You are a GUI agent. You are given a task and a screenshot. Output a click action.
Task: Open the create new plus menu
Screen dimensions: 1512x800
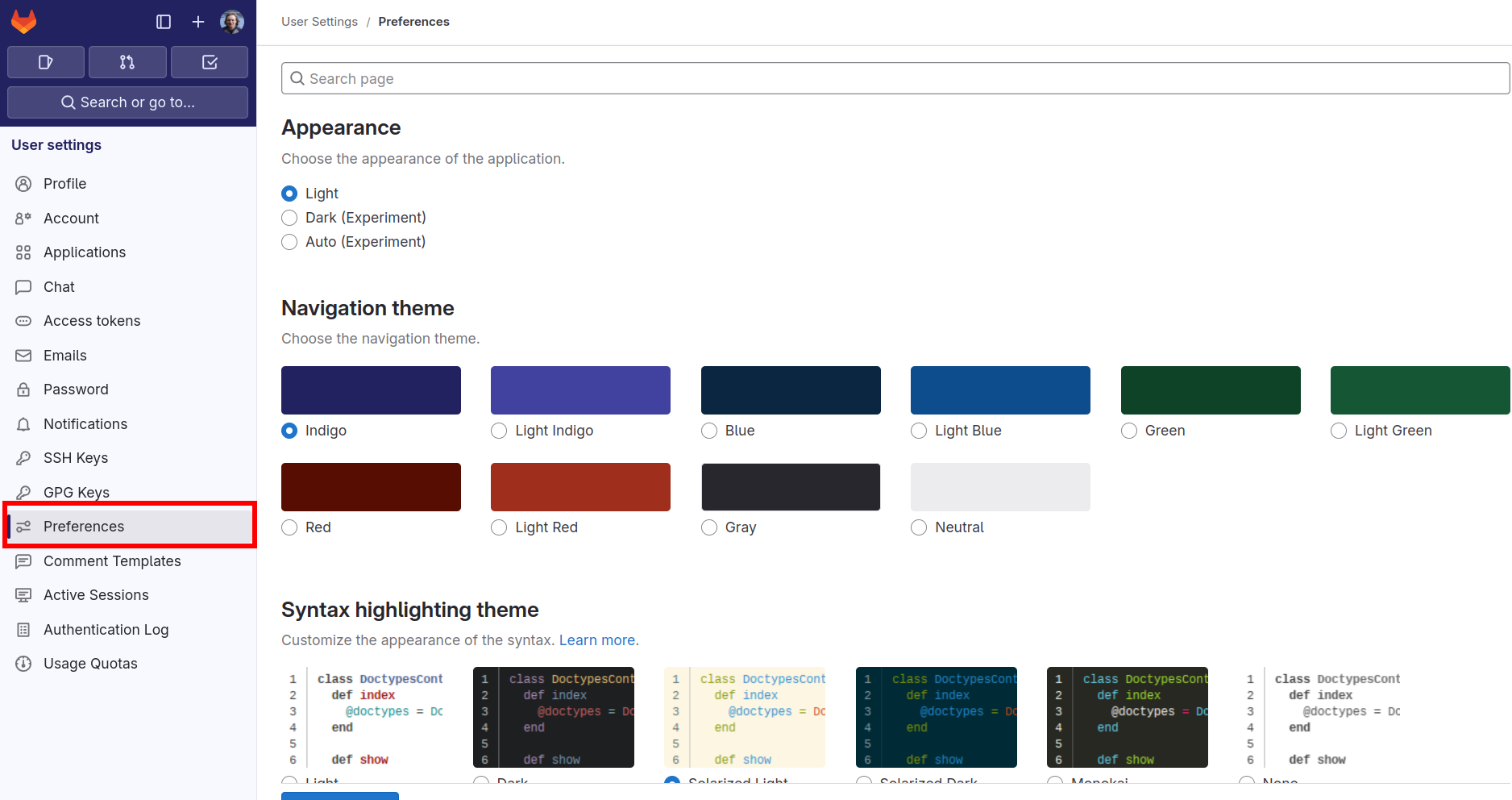tap(198, 22)
